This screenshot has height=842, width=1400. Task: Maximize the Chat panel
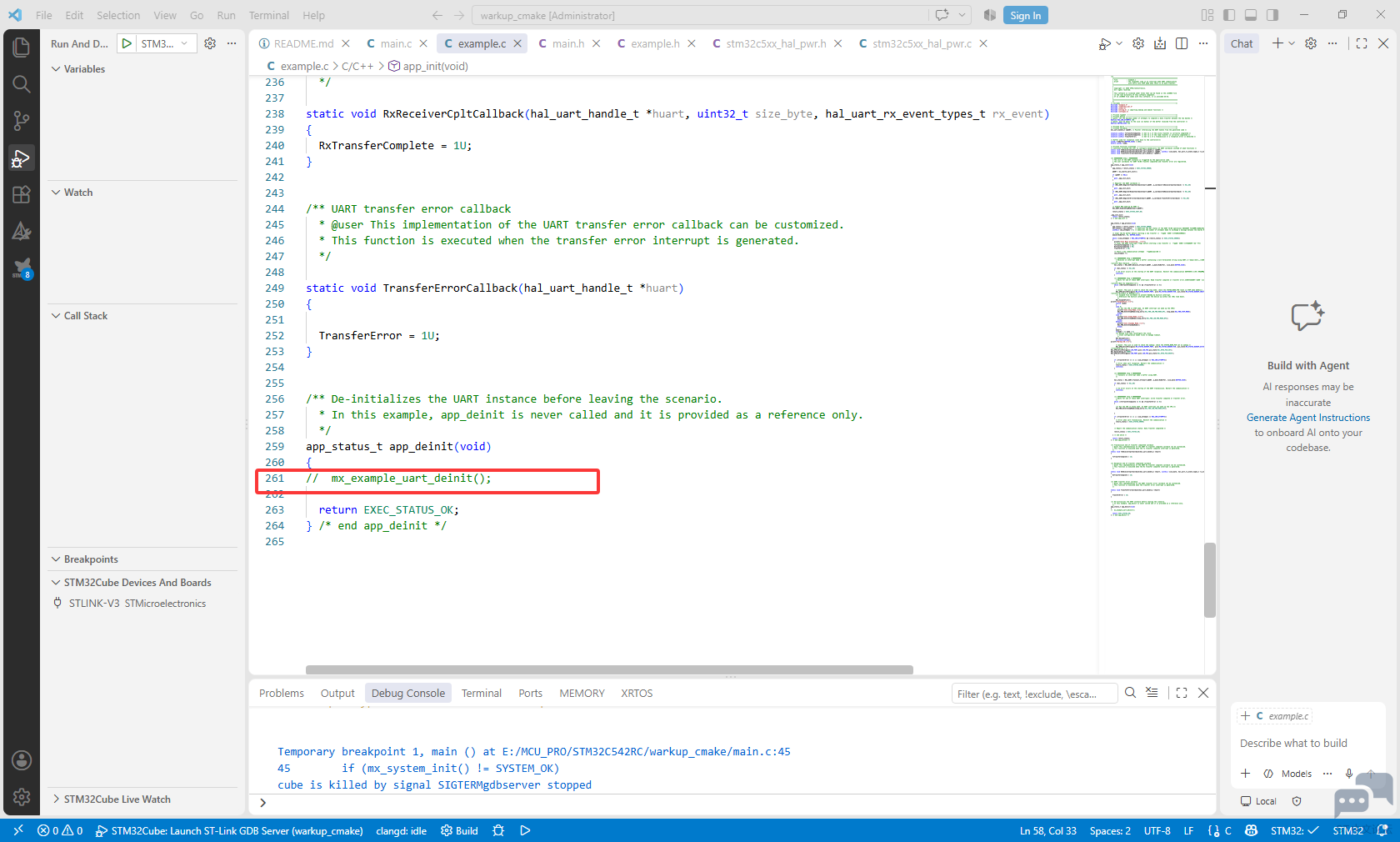1362,43
